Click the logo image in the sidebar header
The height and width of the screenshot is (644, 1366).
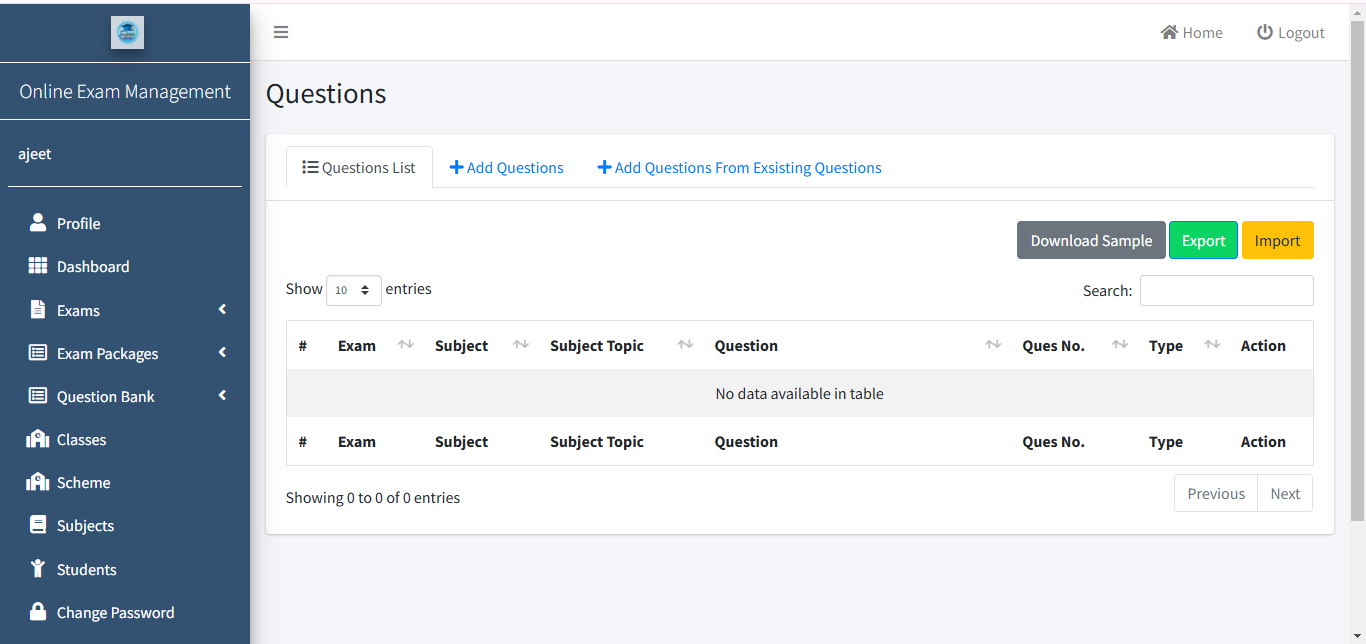[127, 32]
